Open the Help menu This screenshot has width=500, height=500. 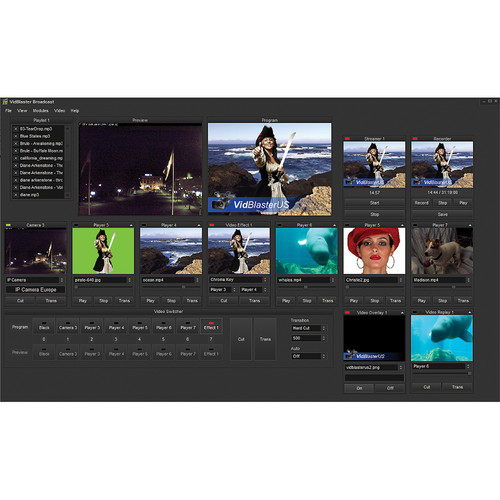coord(75,111)
